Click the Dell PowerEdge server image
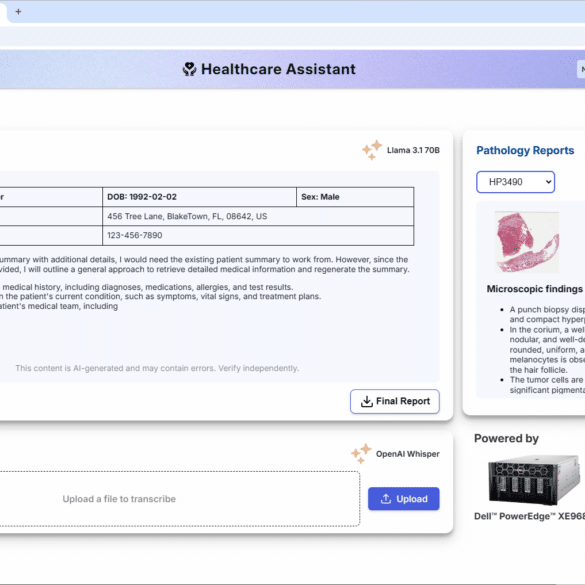Viewport: 585px width, 585px height. tap(534, 479)
